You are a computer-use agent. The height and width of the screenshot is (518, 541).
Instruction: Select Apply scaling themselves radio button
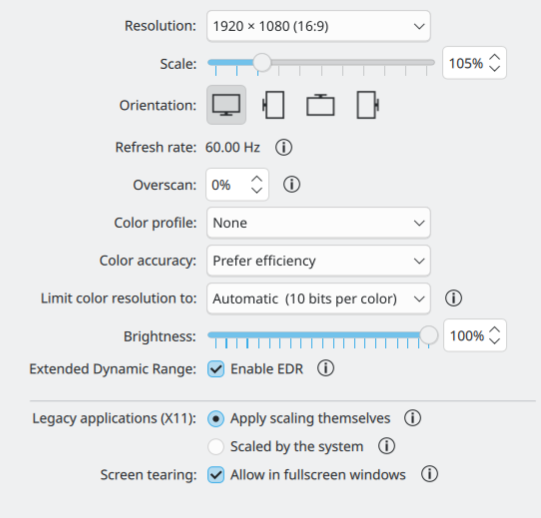pos(216,419)
